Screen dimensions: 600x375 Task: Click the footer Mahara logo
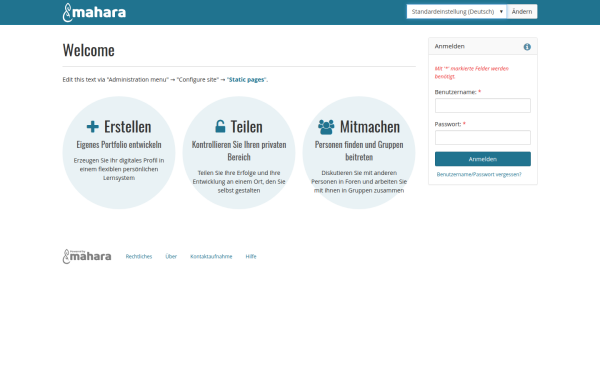click(x=87, y=256)
